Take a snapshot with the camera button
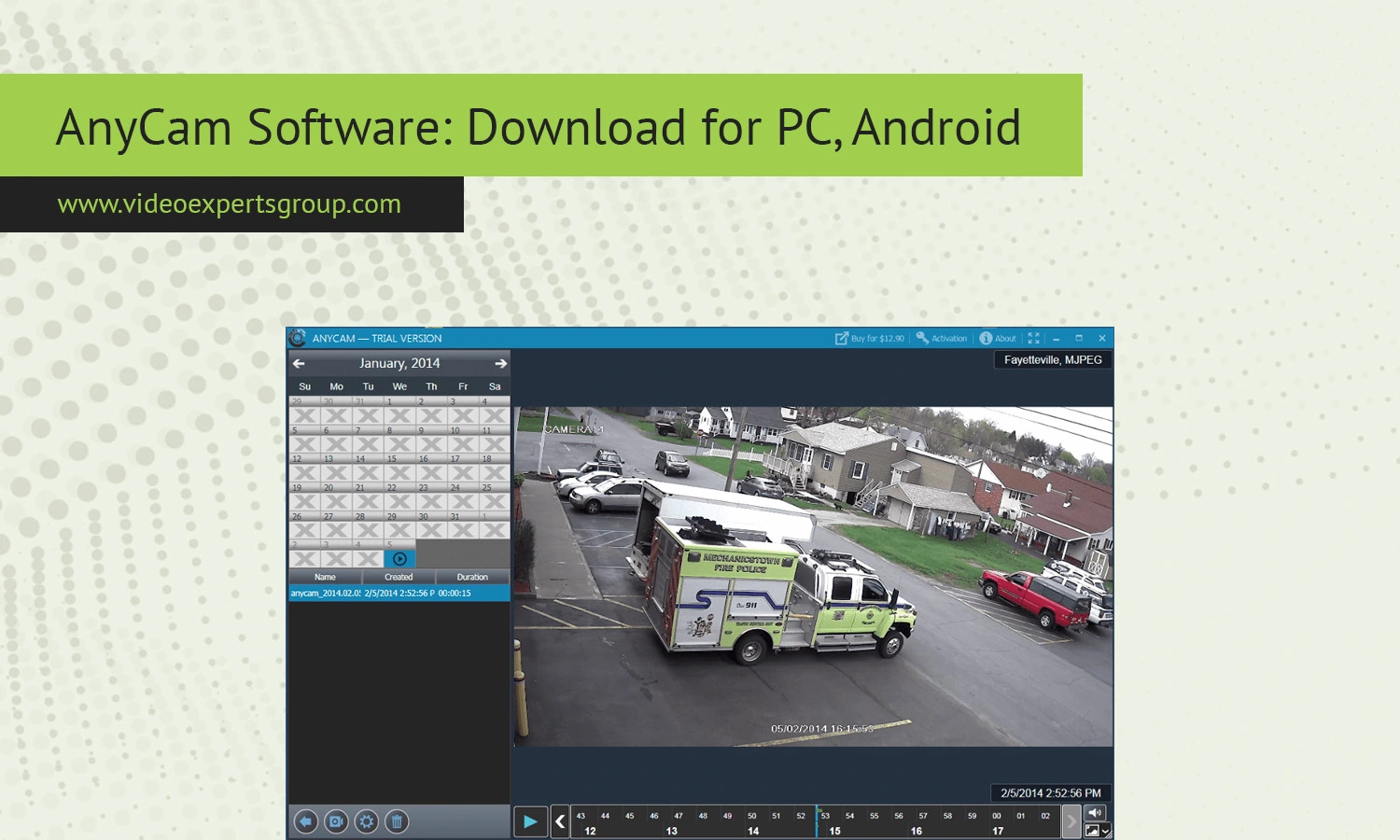1400x840 pixels. 336,821
